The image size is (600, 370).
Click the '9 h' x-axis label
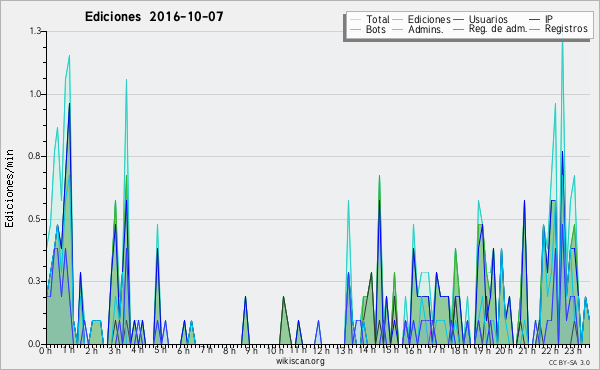point(251,351)
